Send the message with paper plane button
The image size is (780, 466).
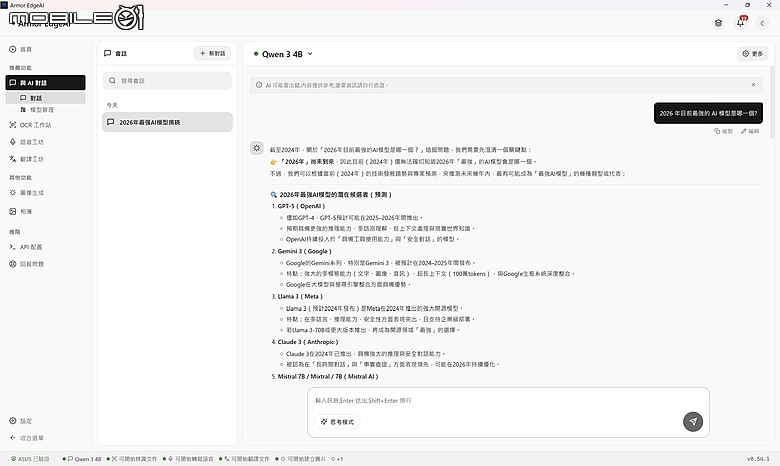click(692, 422)
